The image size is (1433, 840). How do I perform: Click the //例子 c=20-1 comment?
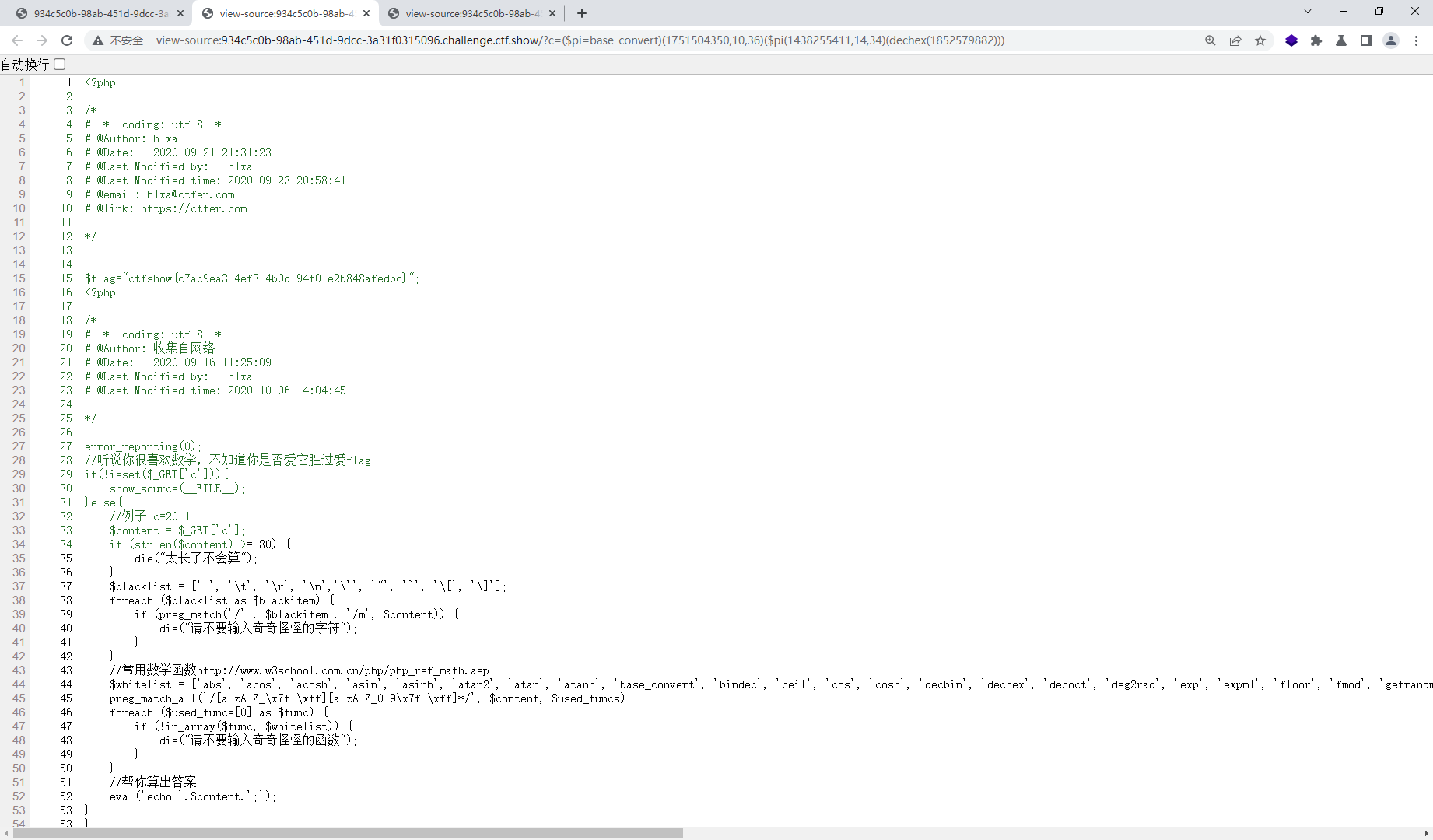(x=150, y=516)
